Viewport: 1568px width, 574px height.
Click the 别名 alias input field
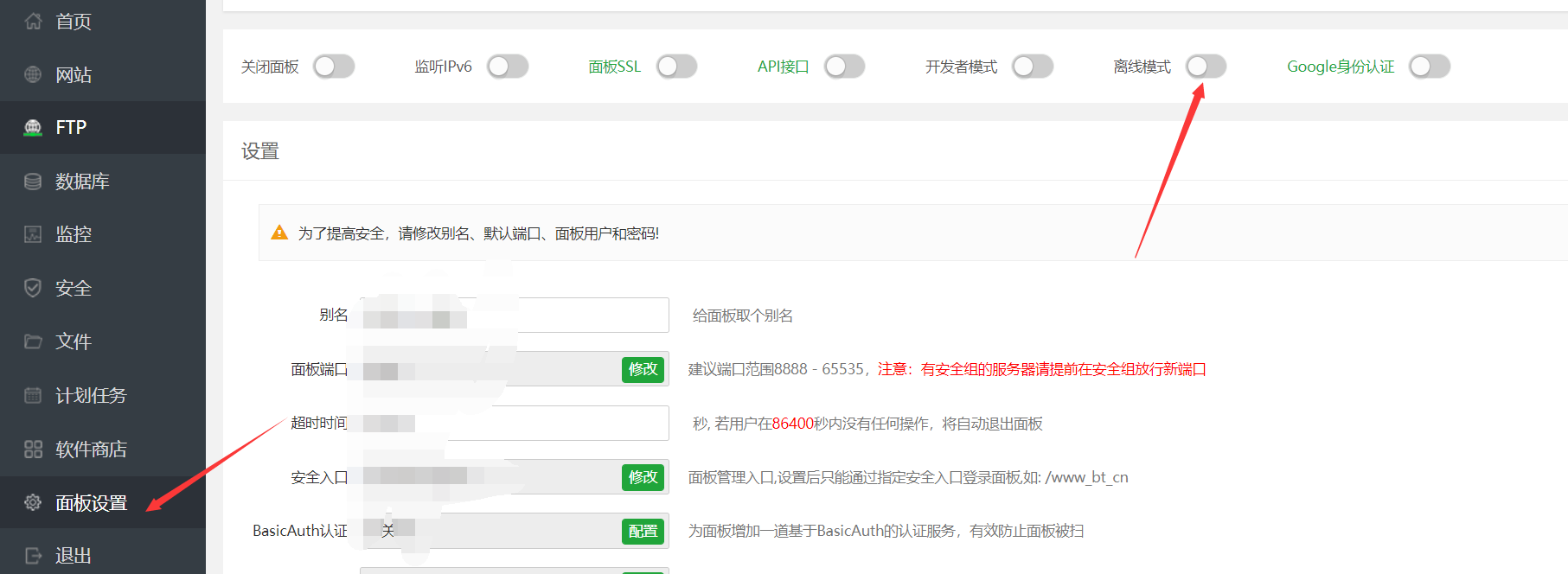[588, 316]
